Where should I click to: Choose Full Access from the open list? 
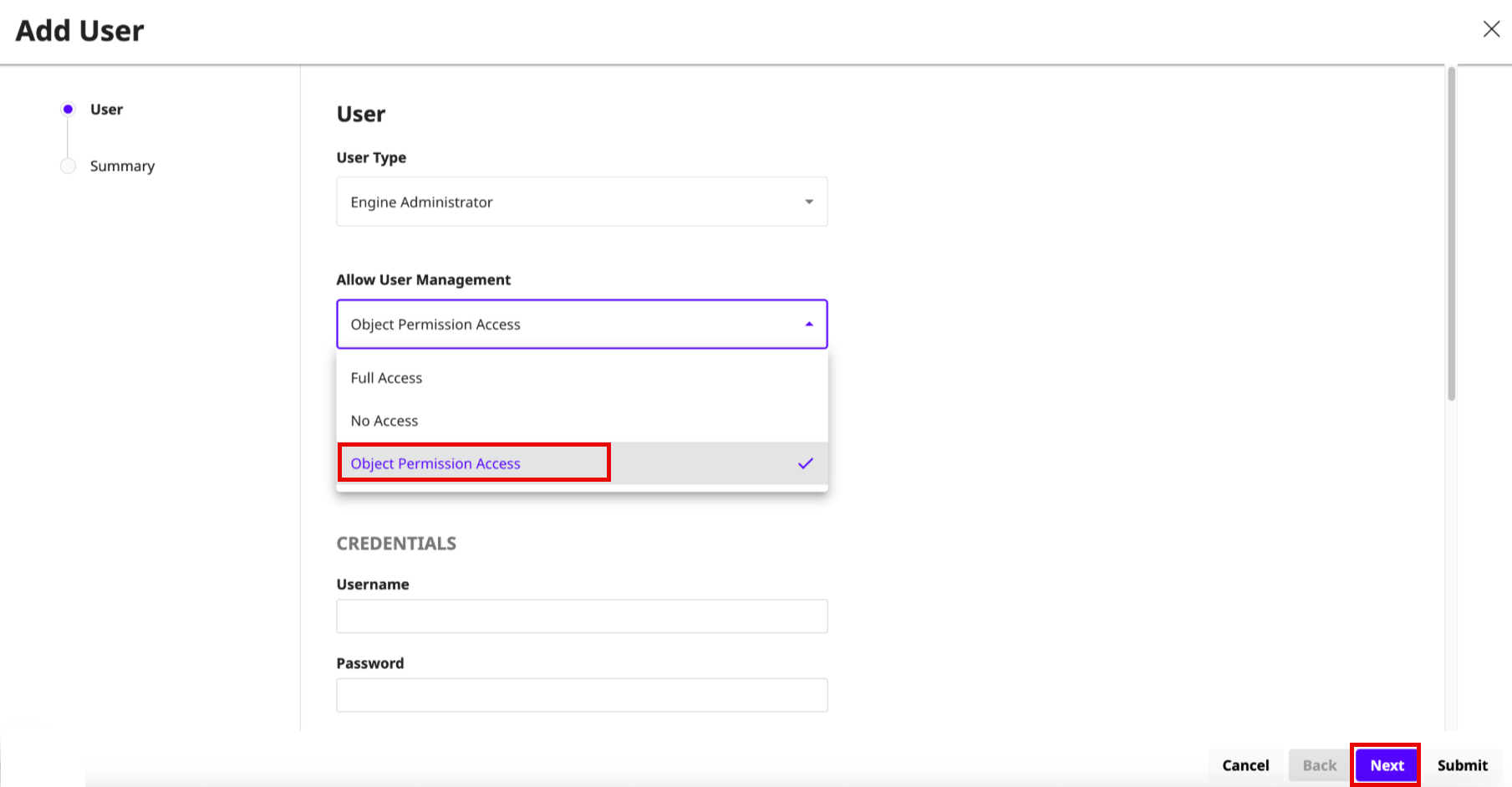386,377
